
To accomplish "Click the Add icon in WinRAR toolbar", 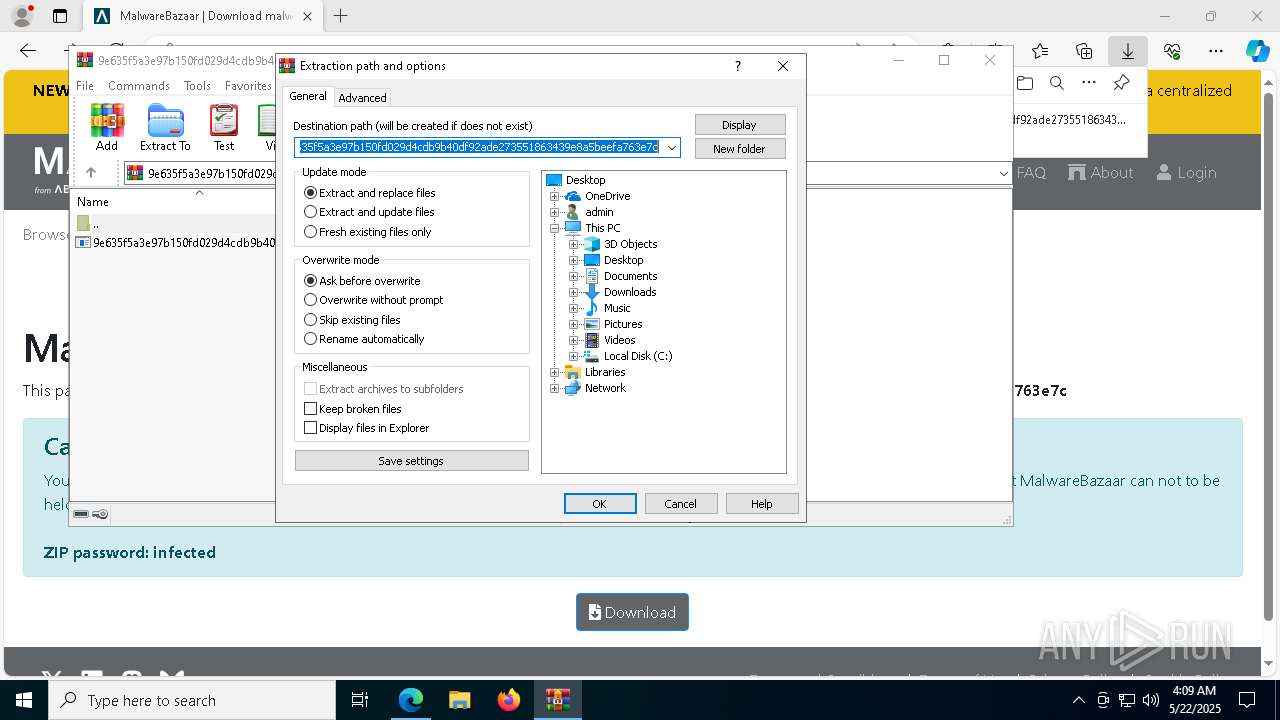I will (x=107, y=127).
